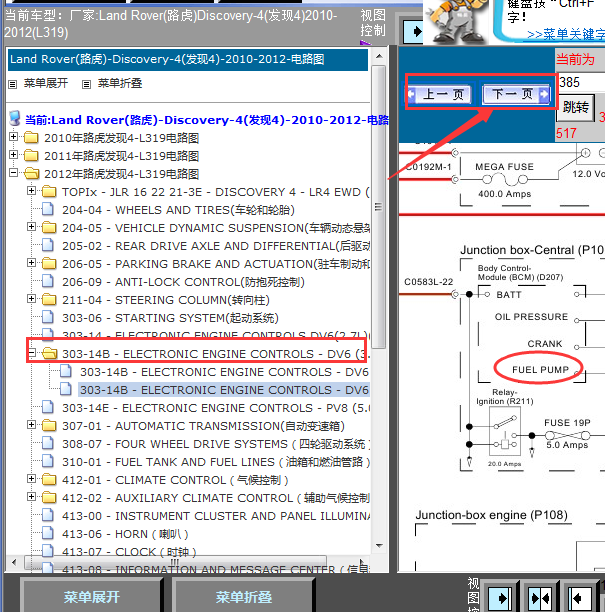Click the 下一页 next page button

[x=516, y=94]
